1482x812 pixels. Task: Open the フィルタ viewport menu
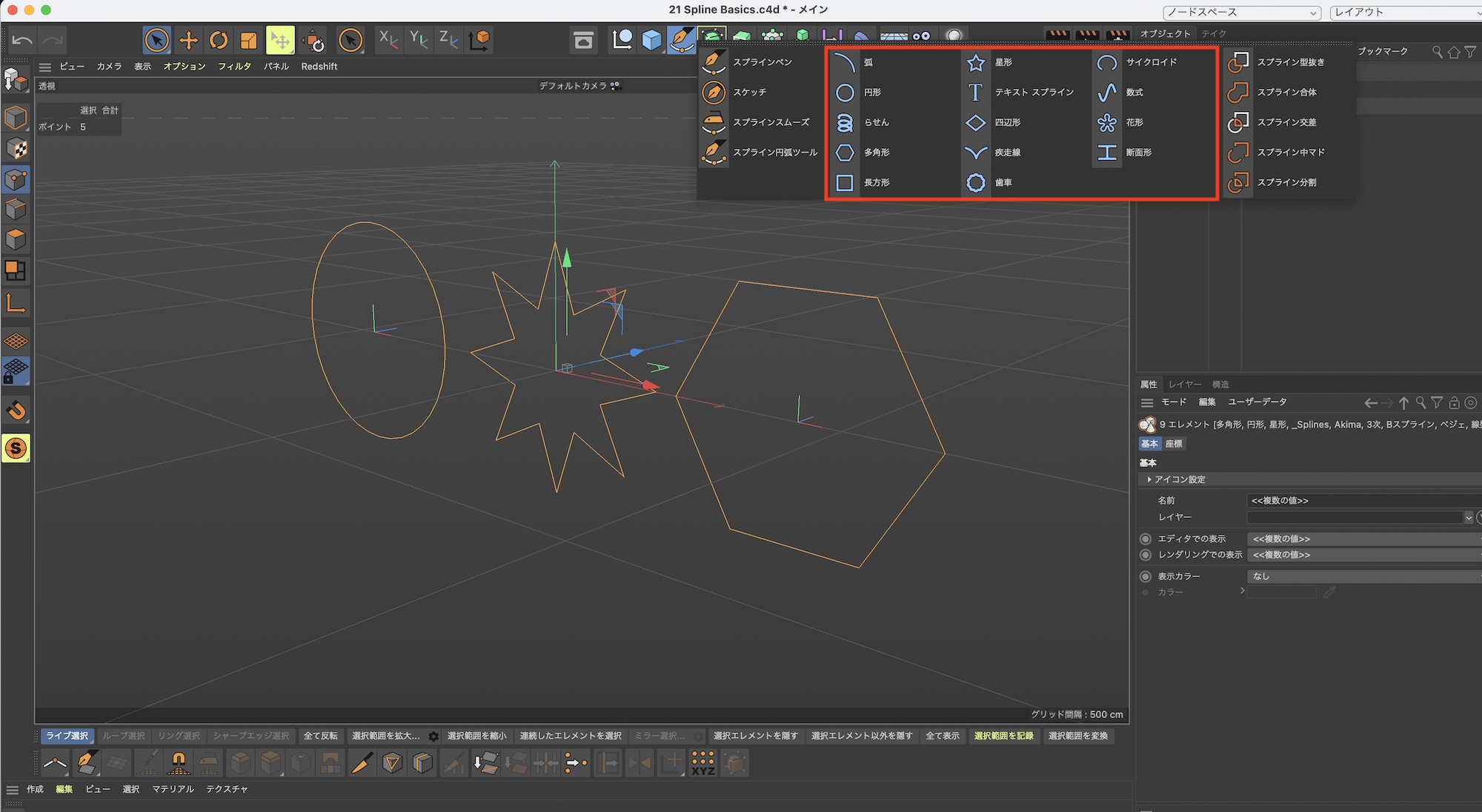(234, 67)
